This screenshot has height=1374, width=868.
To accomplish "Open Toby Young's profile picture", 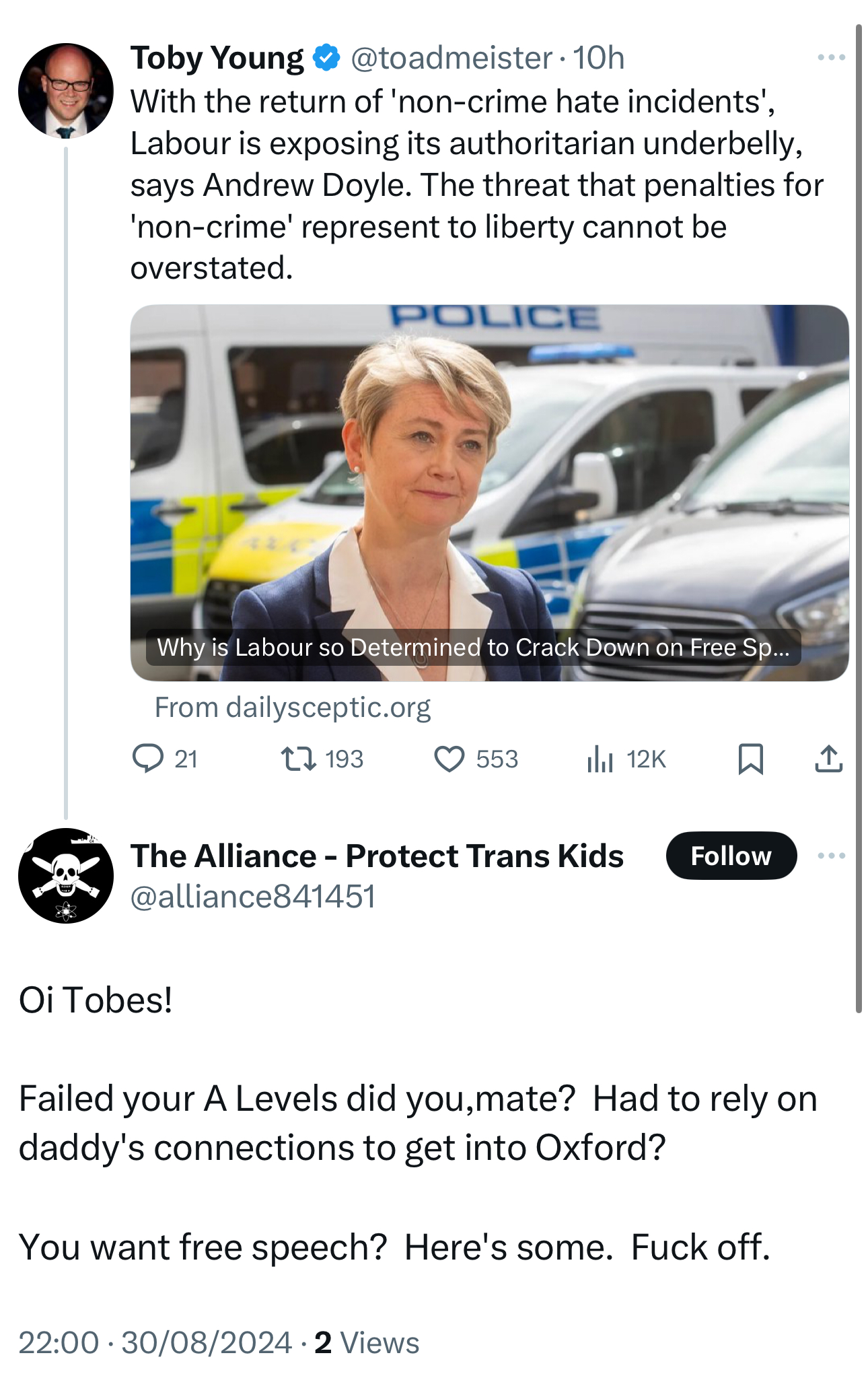I will (66, 91).
